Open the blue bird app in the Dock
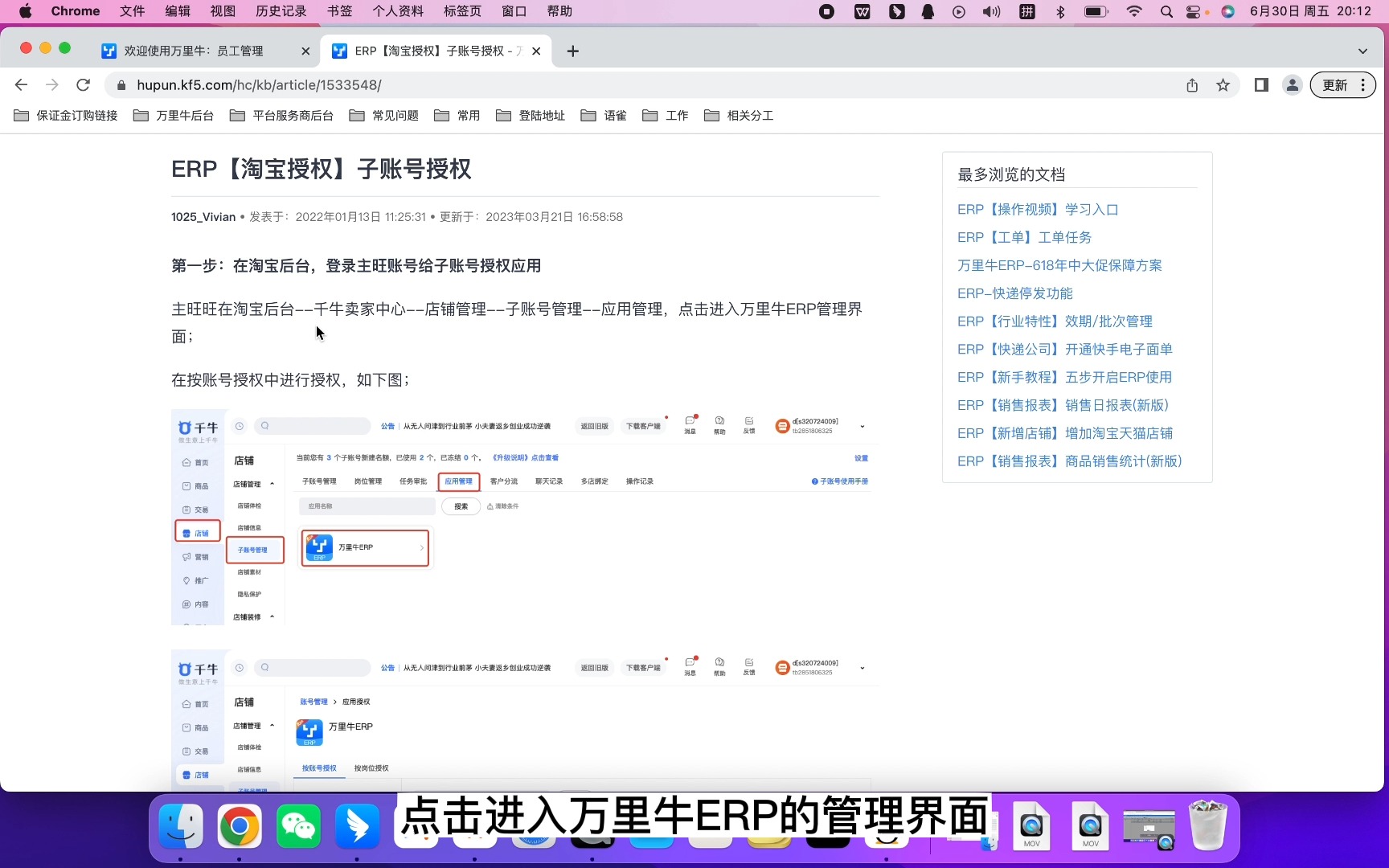Viewport: 1389px width, 868px height. point(357,825)
